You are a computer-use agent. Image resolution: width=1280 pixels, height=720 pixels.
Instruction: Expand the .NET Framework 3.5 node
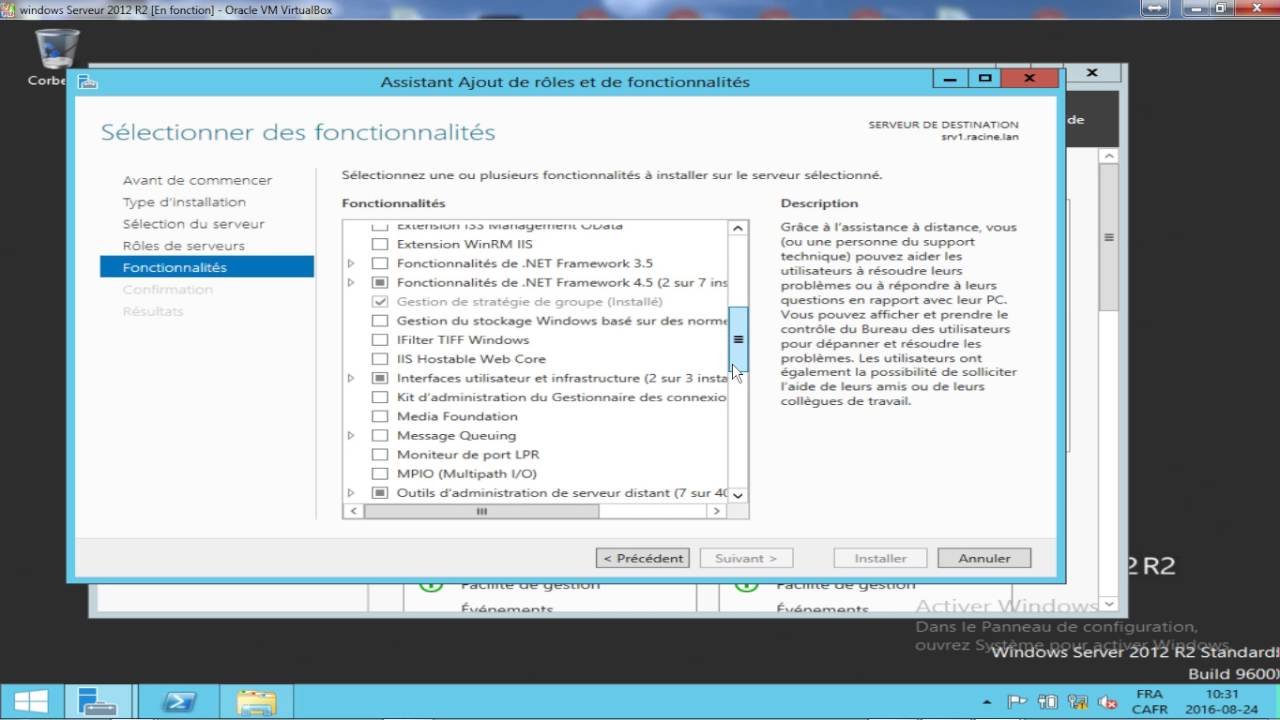click(x=351, y=263)
